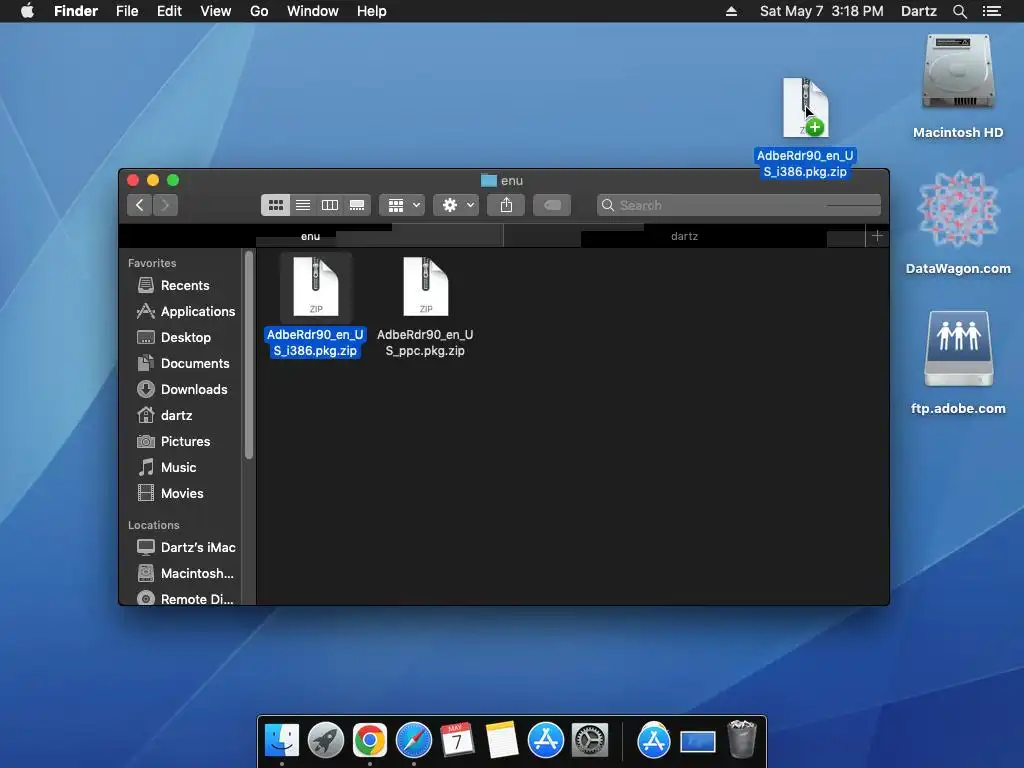Click the green zoom window button
1024x768 pixels.
(x=172, y=180)
